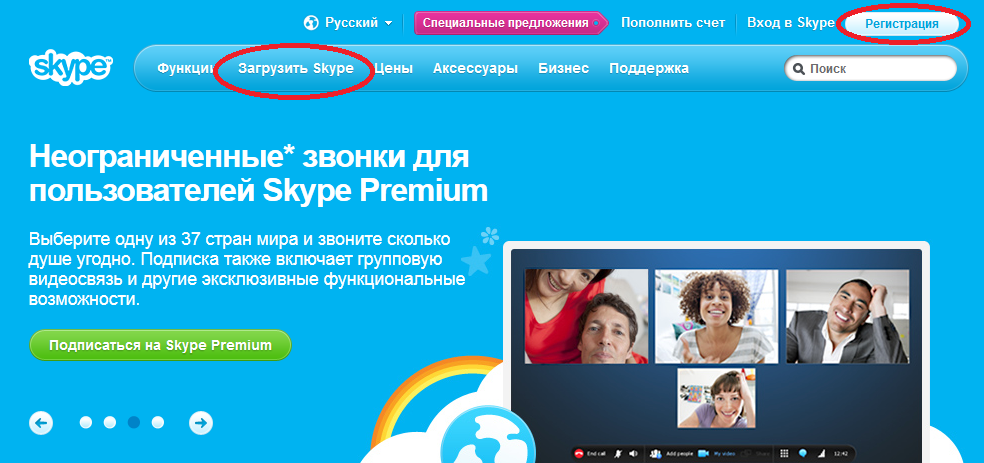
Task: Select the second carousel dot
Action: click(110, 422)
